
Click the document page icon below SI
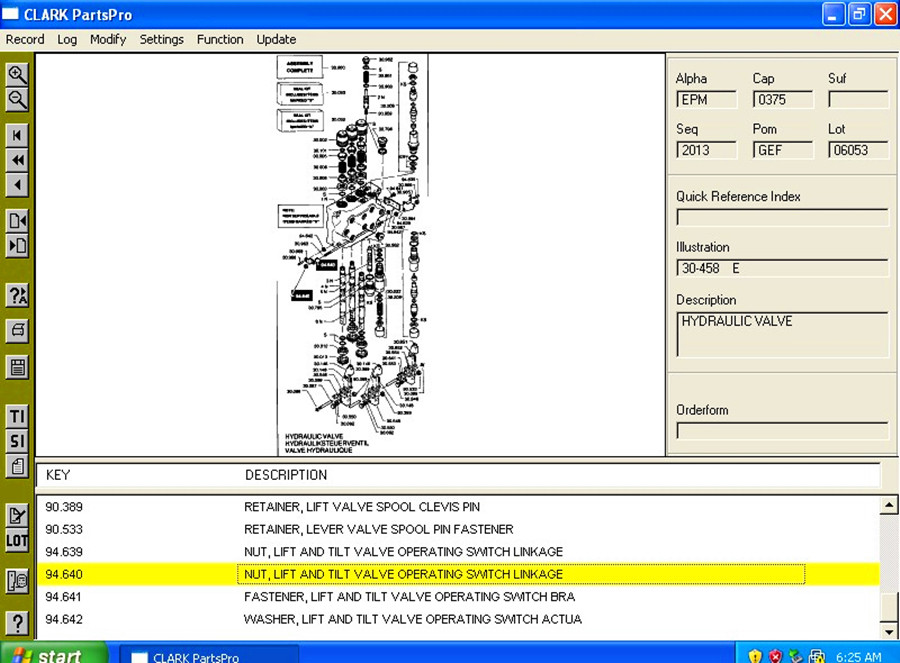(x=17, y=466)
